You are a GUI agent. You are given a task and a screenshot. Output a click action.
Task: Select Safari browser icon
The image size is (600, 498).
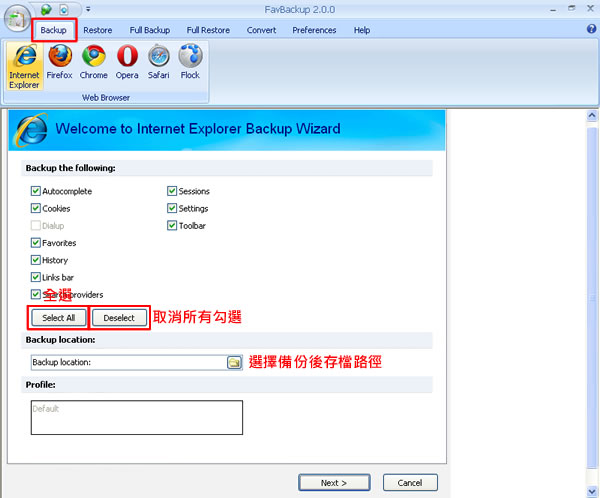[159, 62]
